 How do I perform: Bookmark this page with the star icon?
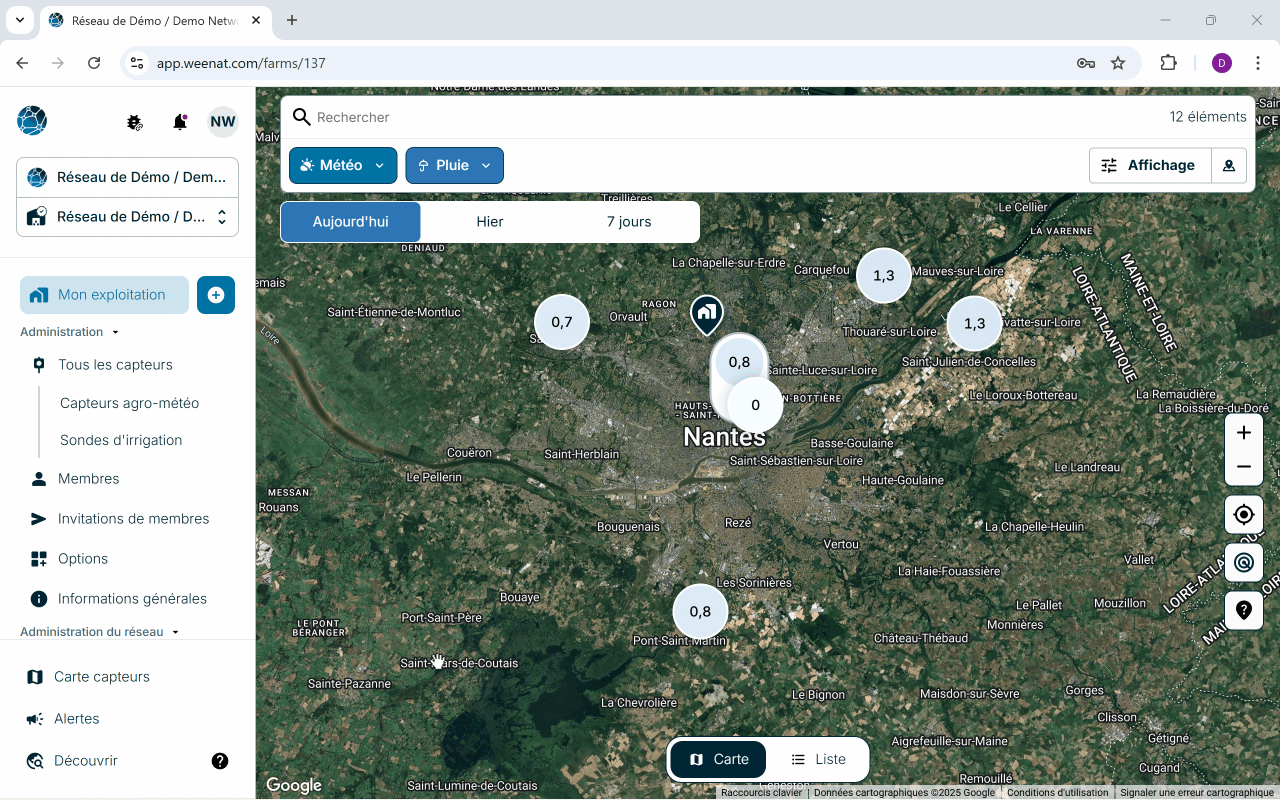click(x=1118, y=63)
